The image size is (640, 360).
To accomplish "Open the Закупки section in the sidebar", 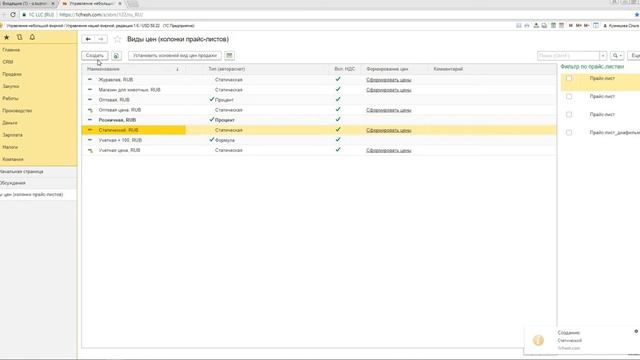I will (x=11, y=87).
